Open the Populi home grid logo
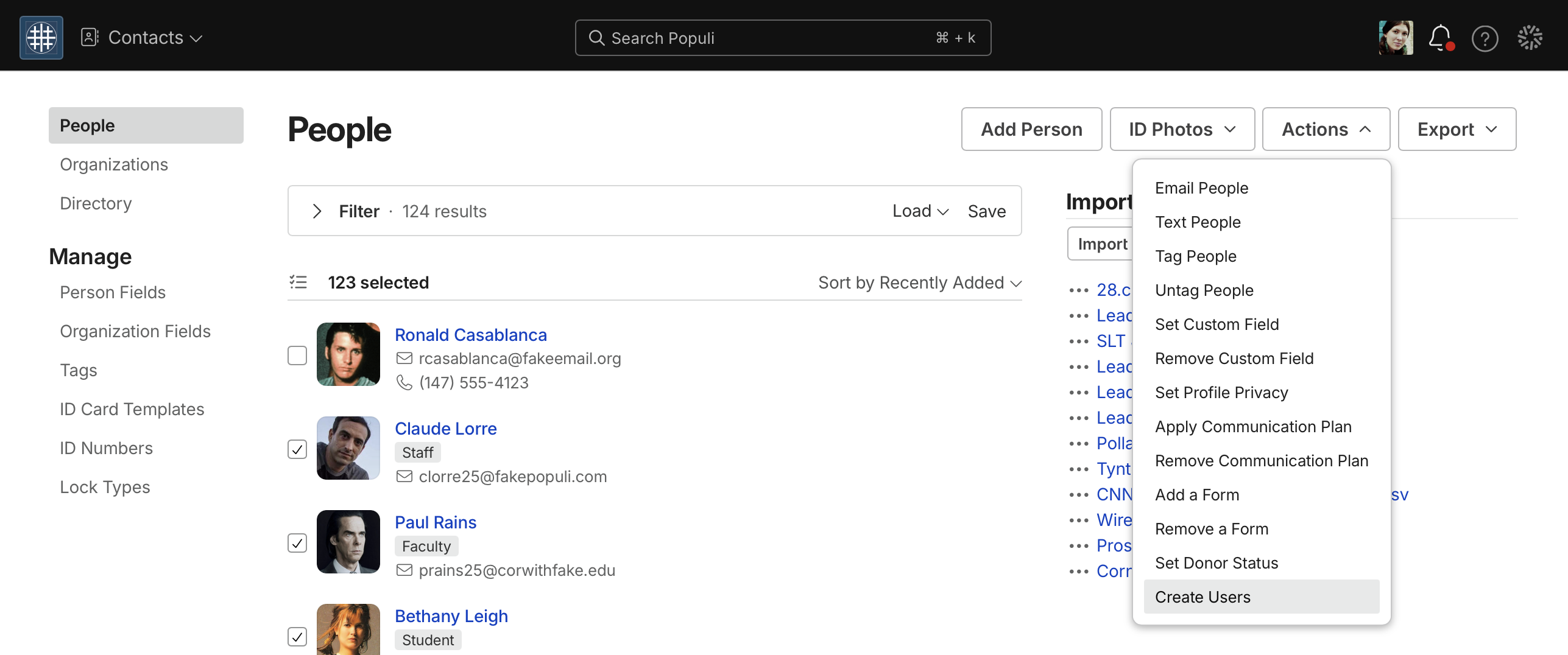Screen dimensions: 1568x655 (x=41, y=38)
